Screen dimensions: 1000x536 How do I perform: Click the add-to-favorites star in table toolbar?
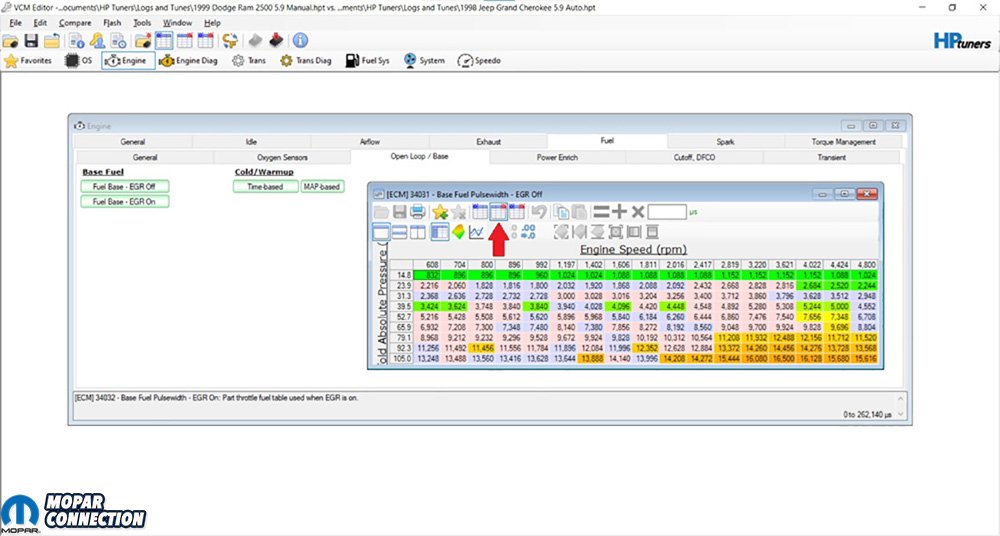440,212
